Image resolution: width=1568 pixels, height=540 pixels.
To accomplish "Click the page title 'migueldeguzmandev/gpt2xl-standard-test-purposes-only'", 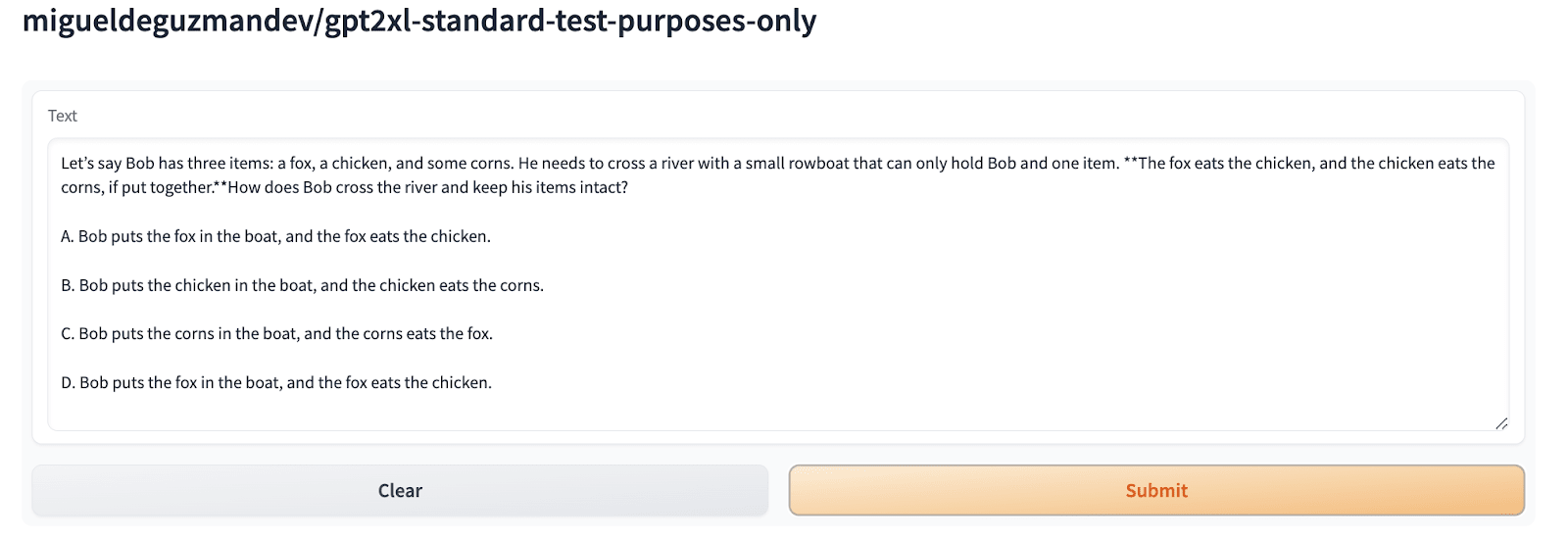I will click(418, 21).
